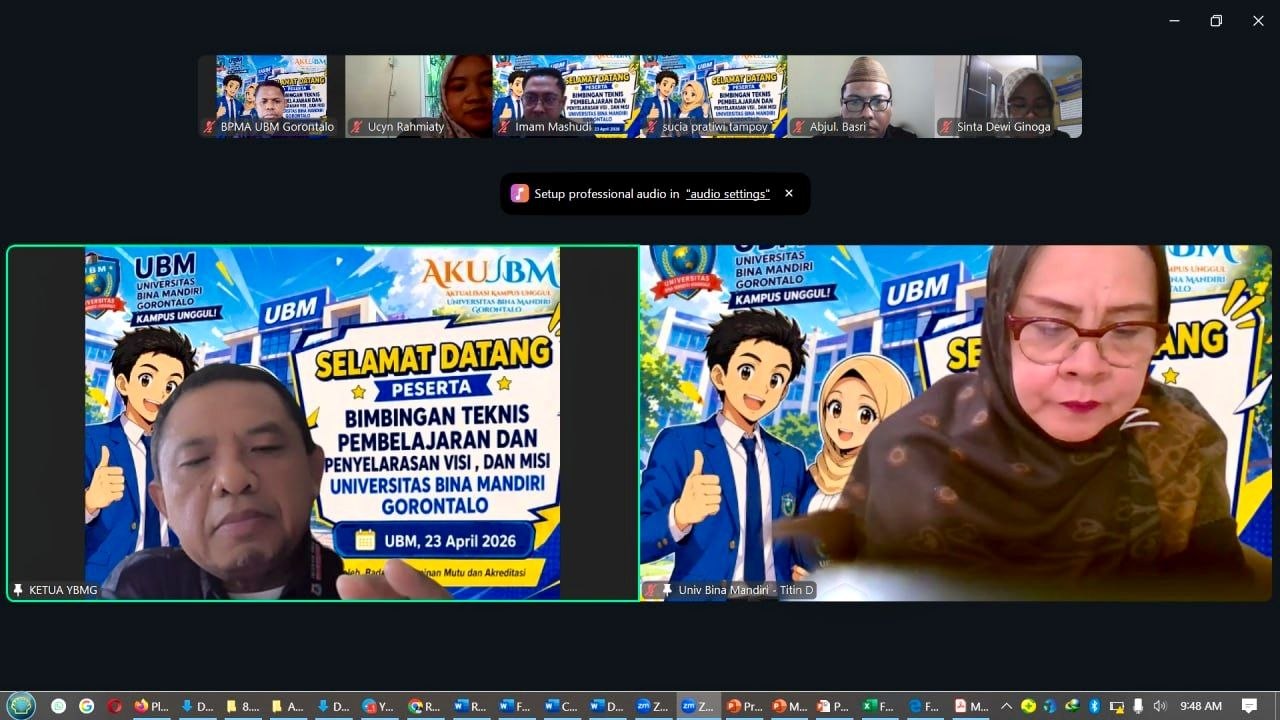Click muted mic icon beside Univ Bina Mandiri
The width and height of the screenshot is (1280, 720).
click(x=651, y=590)
